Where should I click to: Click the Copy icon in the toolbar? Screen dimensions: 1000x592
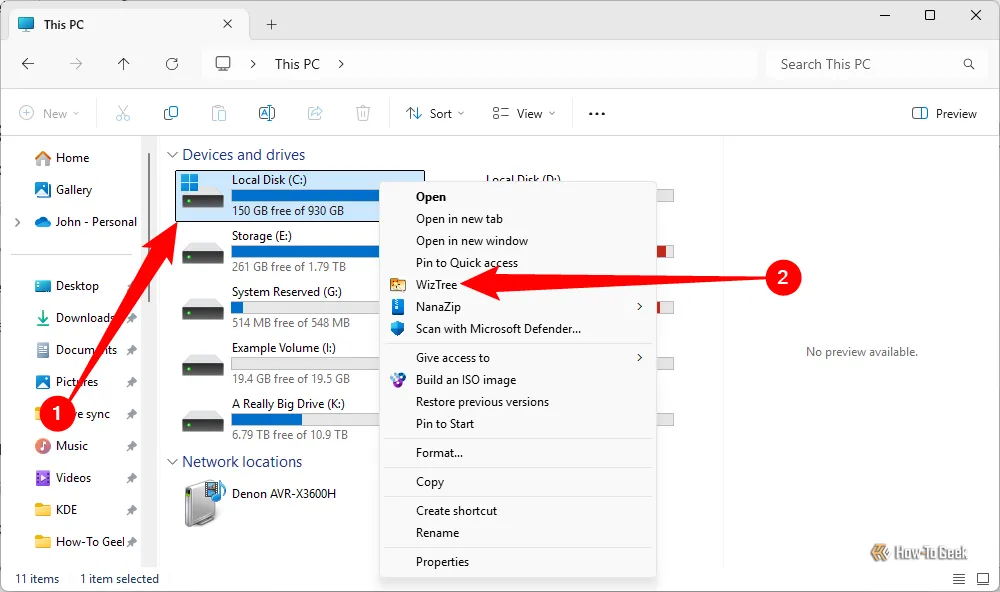click(170, 113)
